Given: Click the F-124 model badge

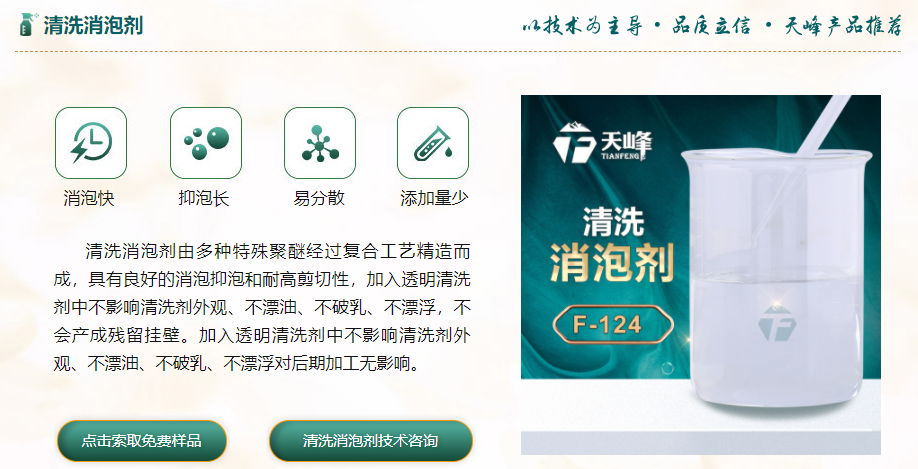Looking at the screenshot, I should [x=613, y=324].
